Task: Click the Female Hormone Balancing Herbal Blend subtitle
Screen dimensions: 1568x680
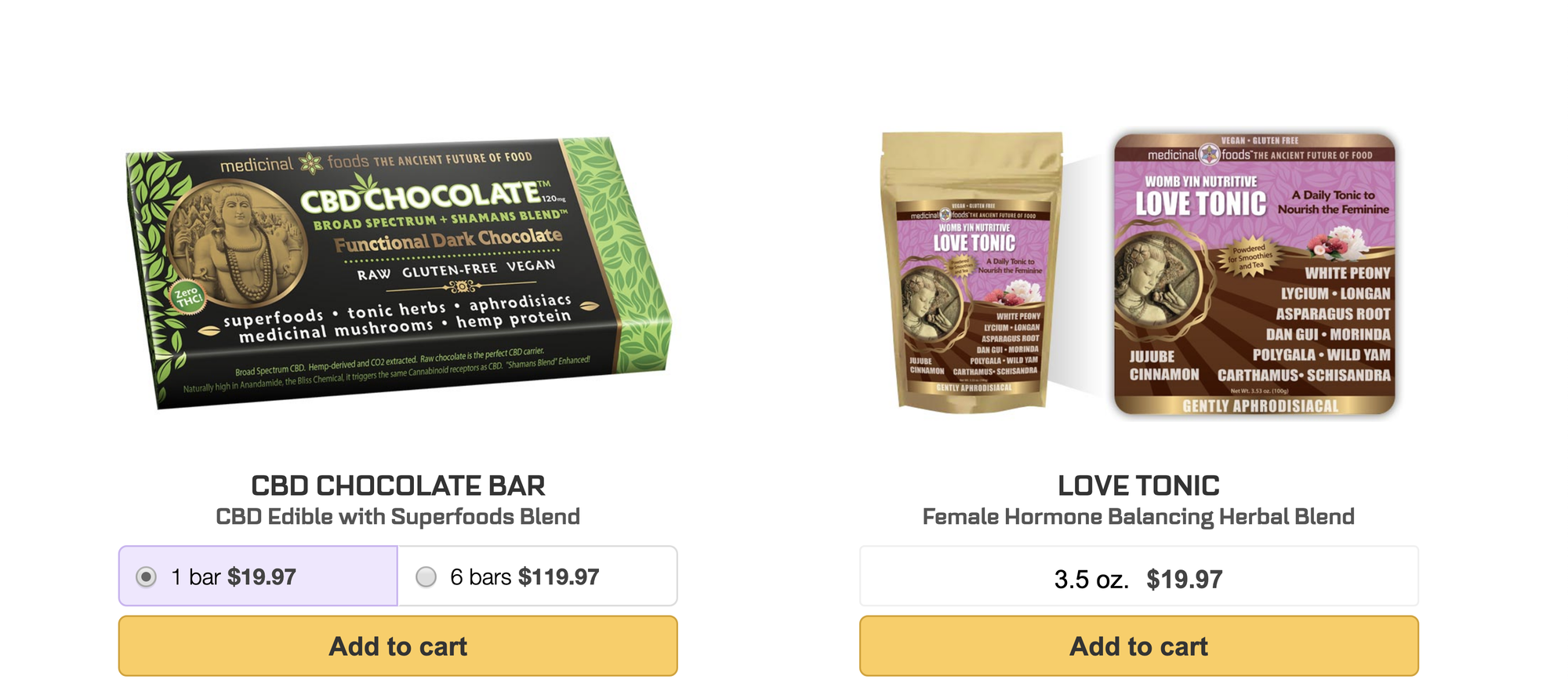Action: click(1138, 517)
